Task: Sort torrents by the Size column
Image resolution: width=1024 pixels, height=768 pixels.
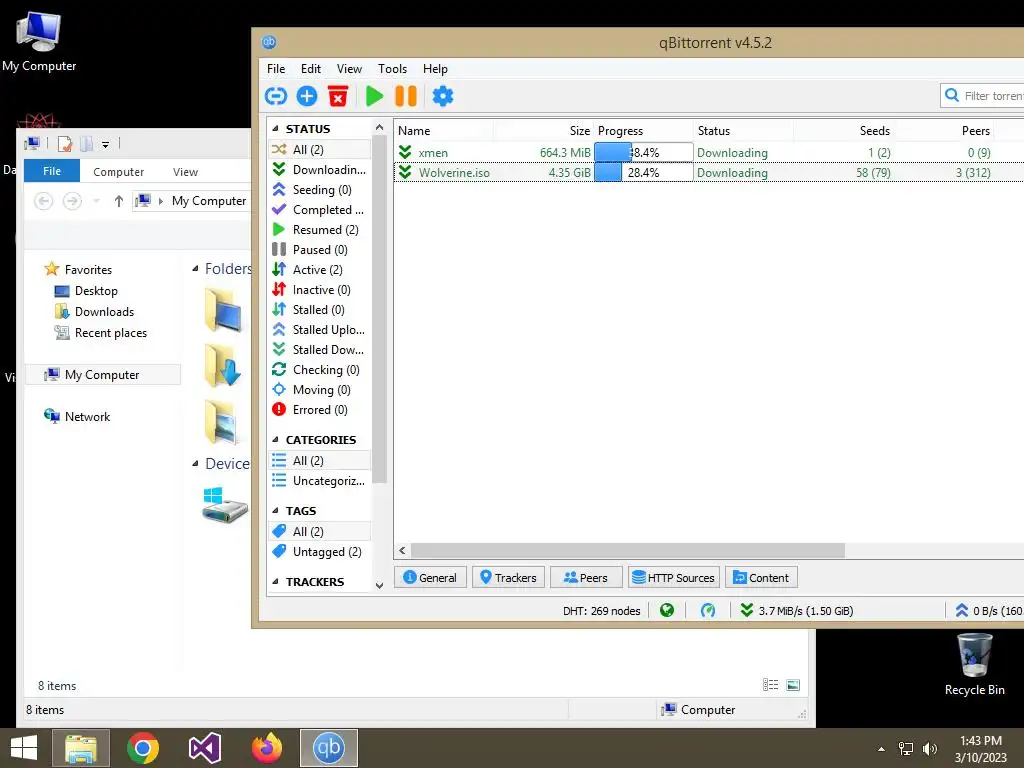Action: click(x=543, y=131)
